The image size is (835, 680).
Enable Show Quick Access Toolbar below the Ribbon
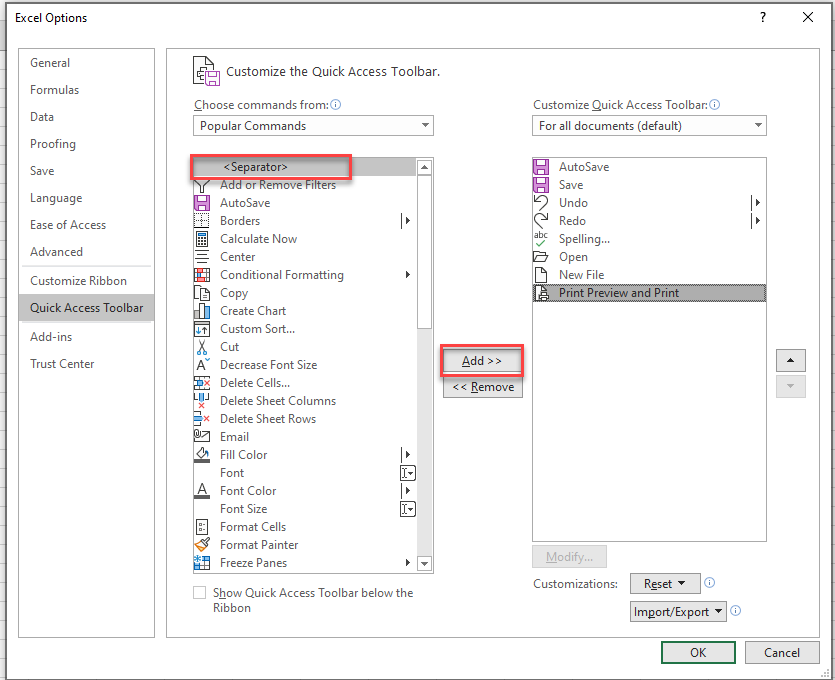point(200,593)
